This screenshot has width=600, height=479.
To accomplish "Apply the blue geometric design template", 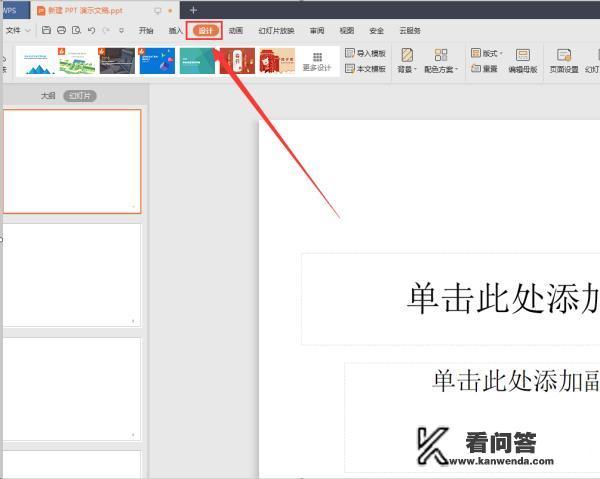I will [157, 61].
